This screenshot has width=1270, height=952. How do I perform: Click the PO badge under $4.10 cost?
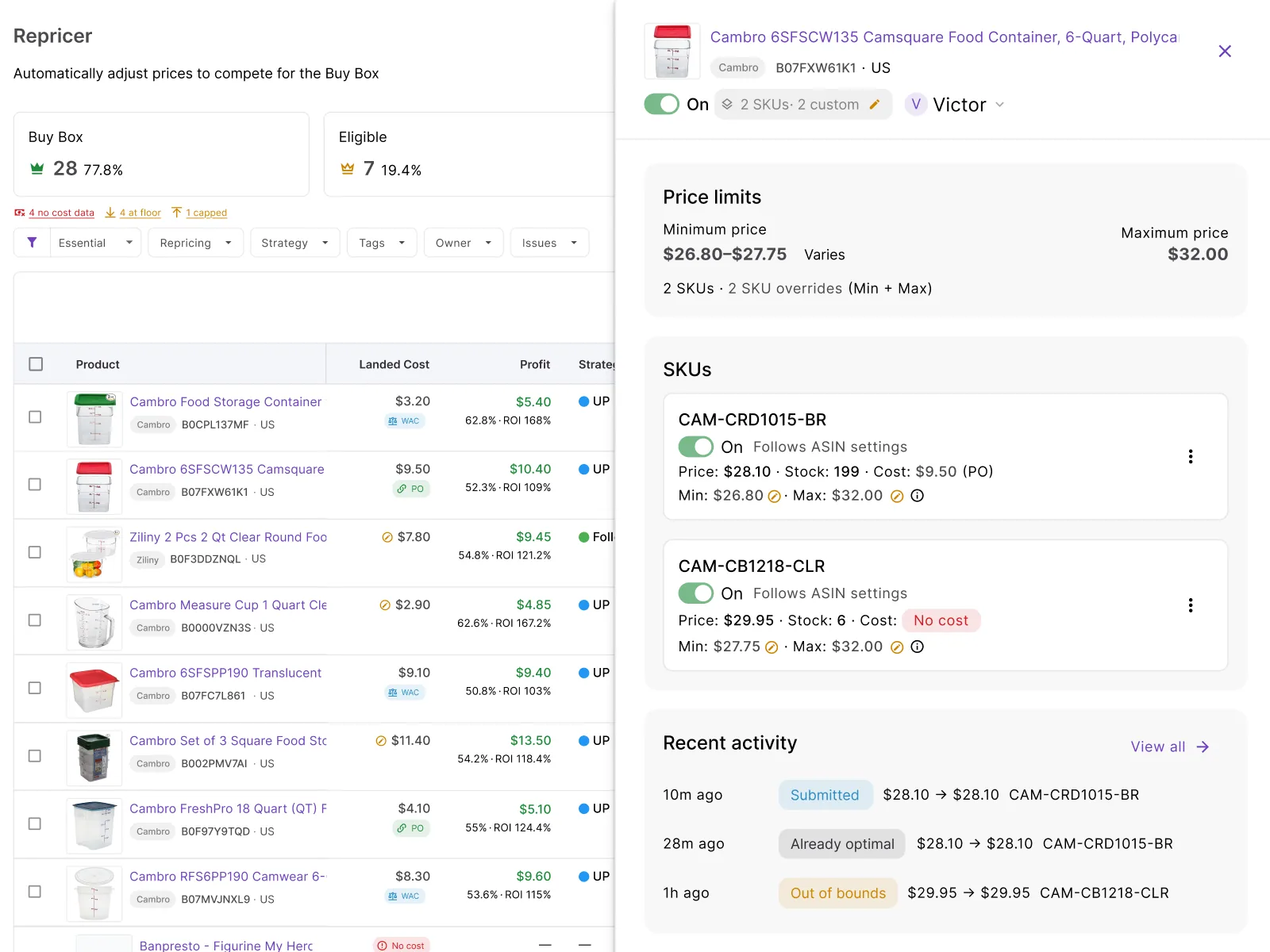[x=411, y=828]
